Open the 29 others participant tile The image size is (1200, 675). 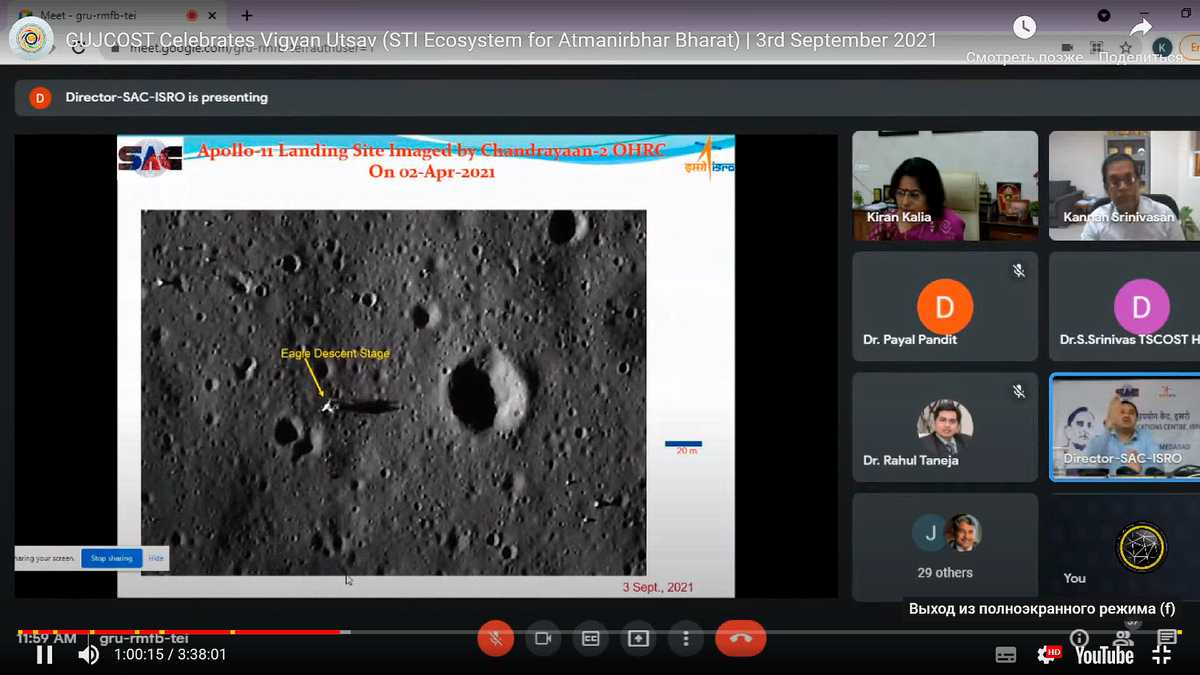tap(945, 547)
